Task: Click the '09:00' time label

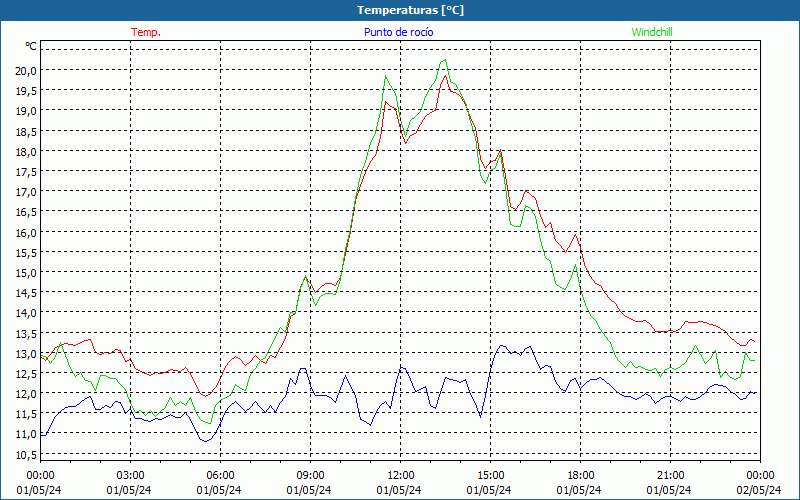Action: 311,476
